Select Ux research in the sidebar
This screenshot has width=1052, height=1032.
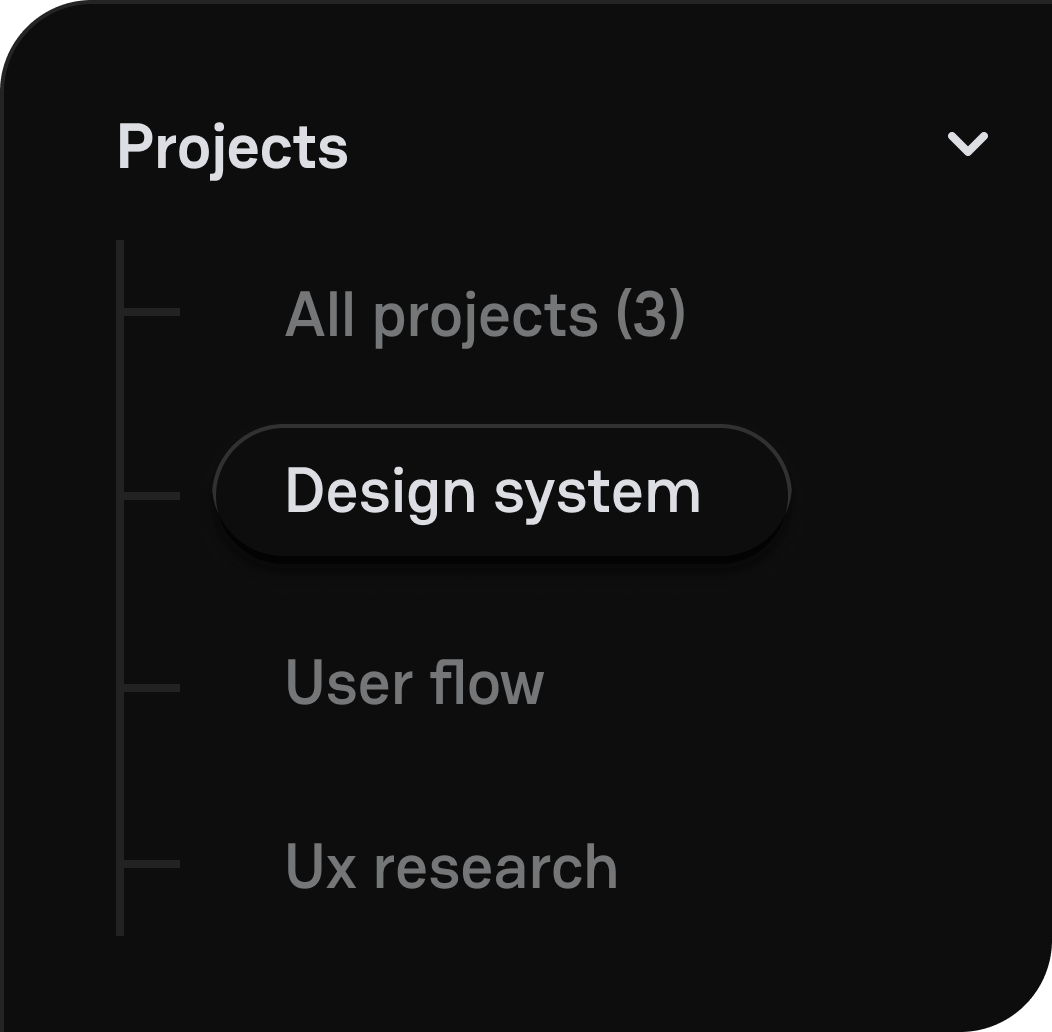(449, 866)
